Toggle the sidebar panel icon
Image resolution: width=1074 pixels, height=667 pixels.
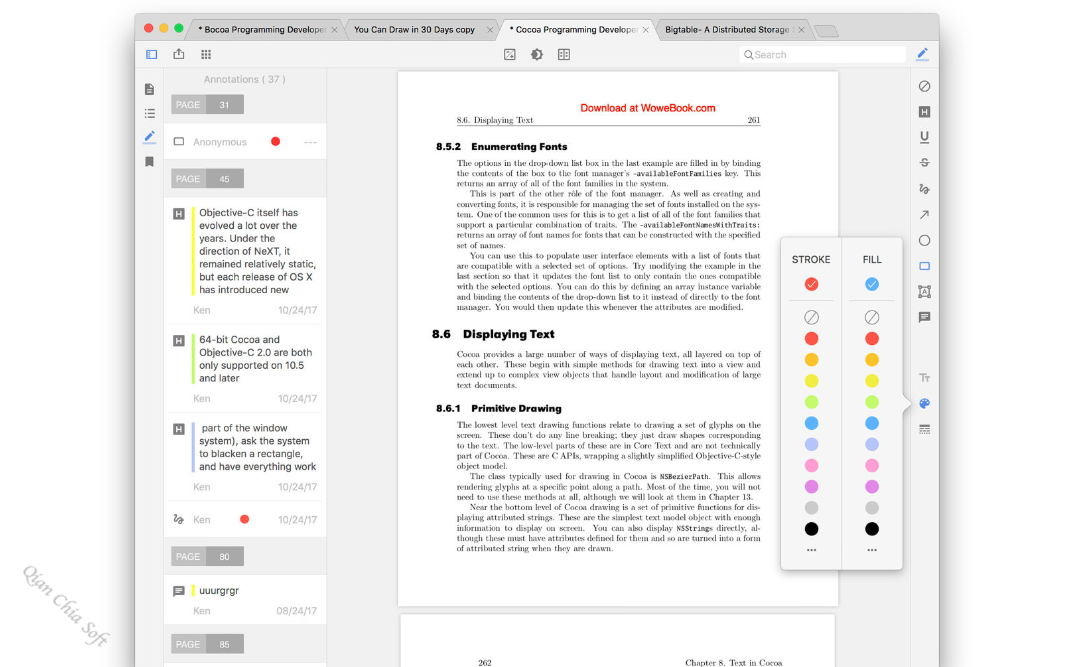151,54
